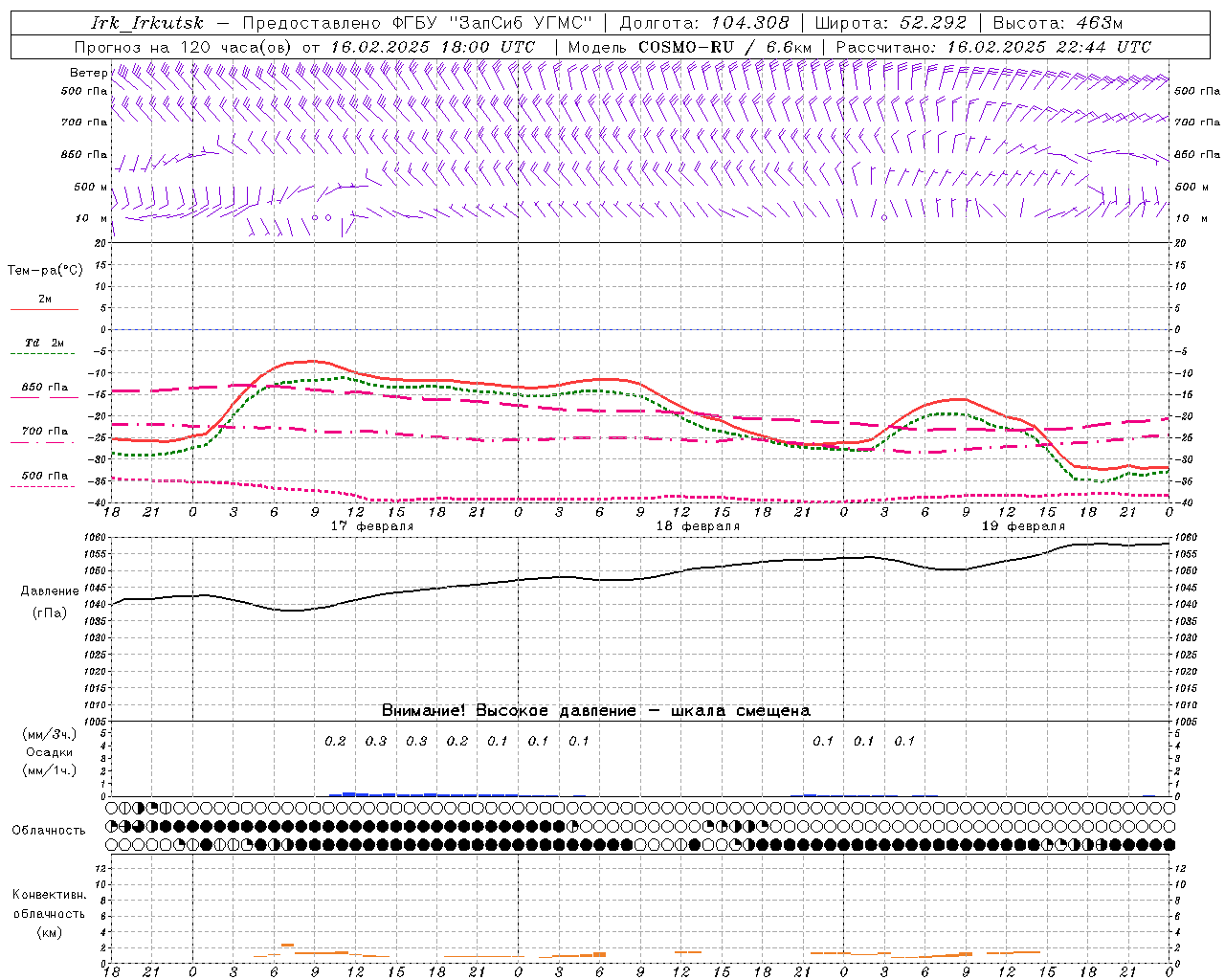The image size is (1225, 980).
Task: Click the Высота: 463м value
Action: click(x=1058, y=23)
